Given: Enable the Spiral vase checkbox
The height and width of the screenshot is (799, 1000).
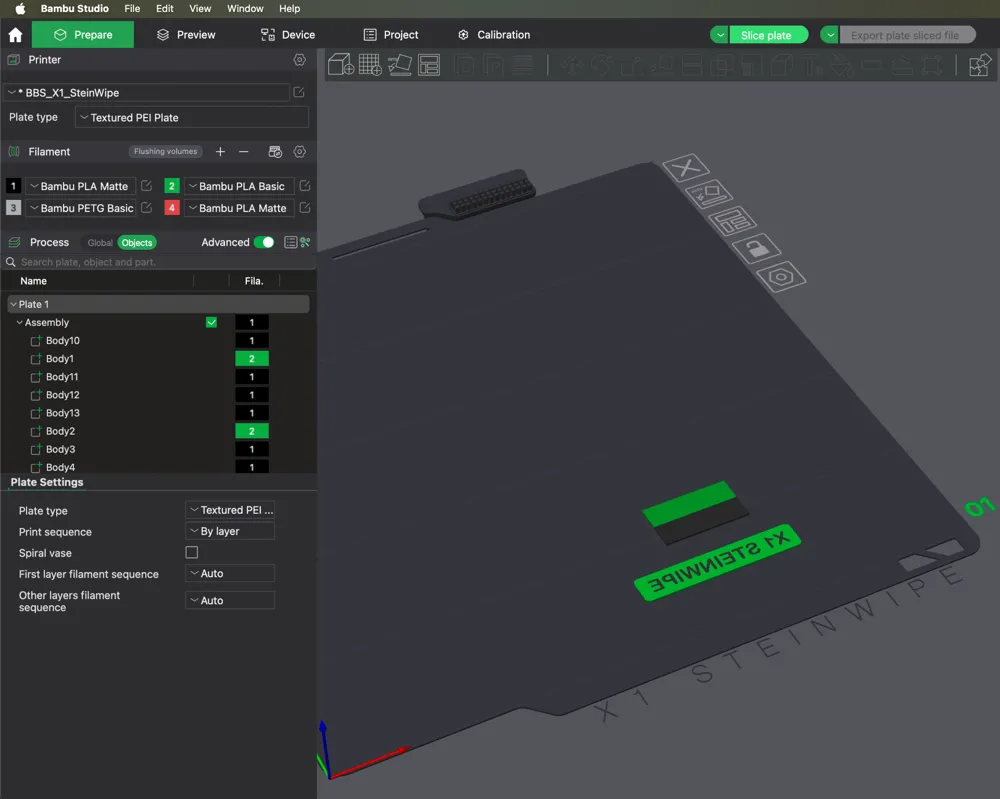Looking at the screenshot, I should (x=192, y=553).
